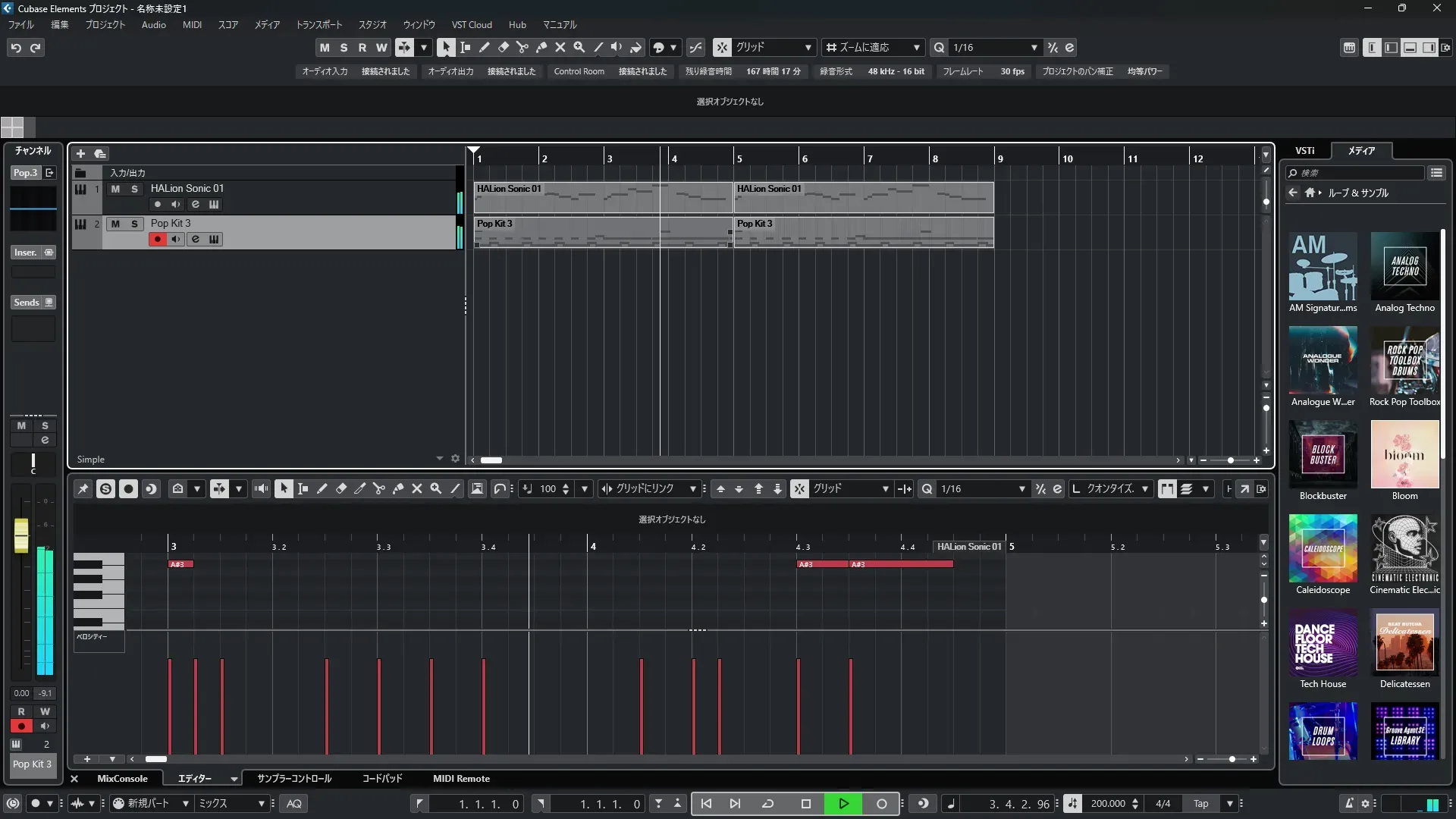The height and width of the screenshot is (819, 1456).
Task: Open the Tech House loop library thumbnail
Action: click(1323, 644)
